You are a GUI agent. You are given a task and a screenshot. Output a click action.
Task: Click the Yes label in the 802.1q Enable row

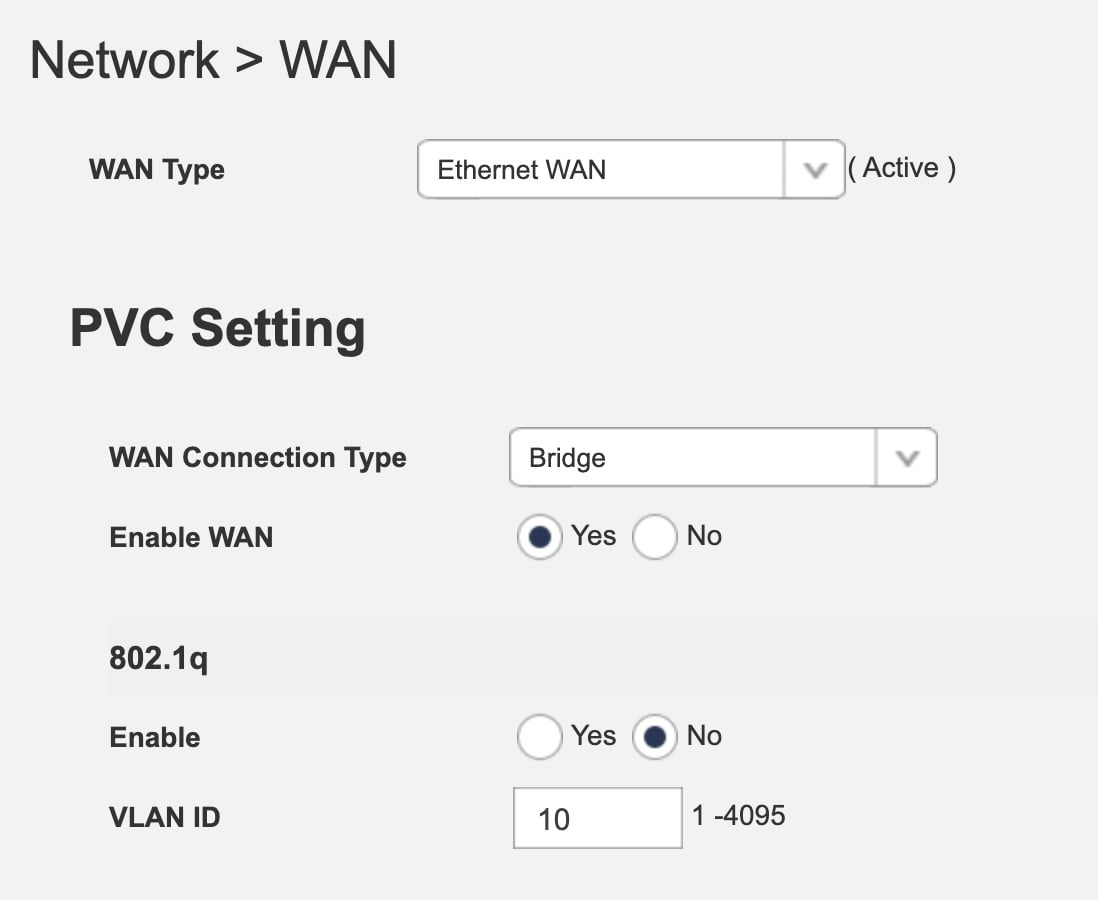click(x=594, y=736)
